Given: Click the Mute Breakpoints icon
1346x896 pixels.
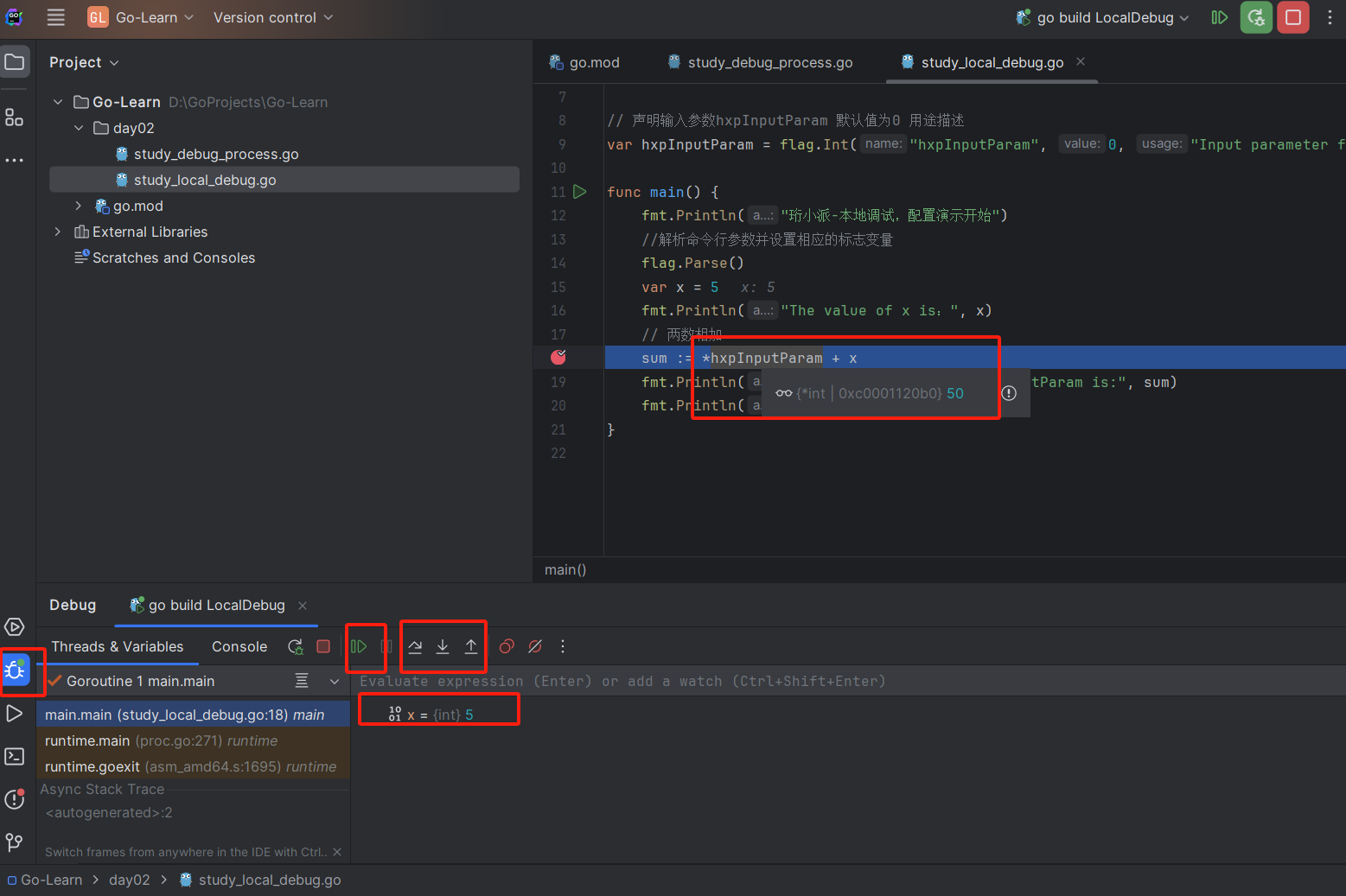Looking at the screenshot, I should 534,646.
